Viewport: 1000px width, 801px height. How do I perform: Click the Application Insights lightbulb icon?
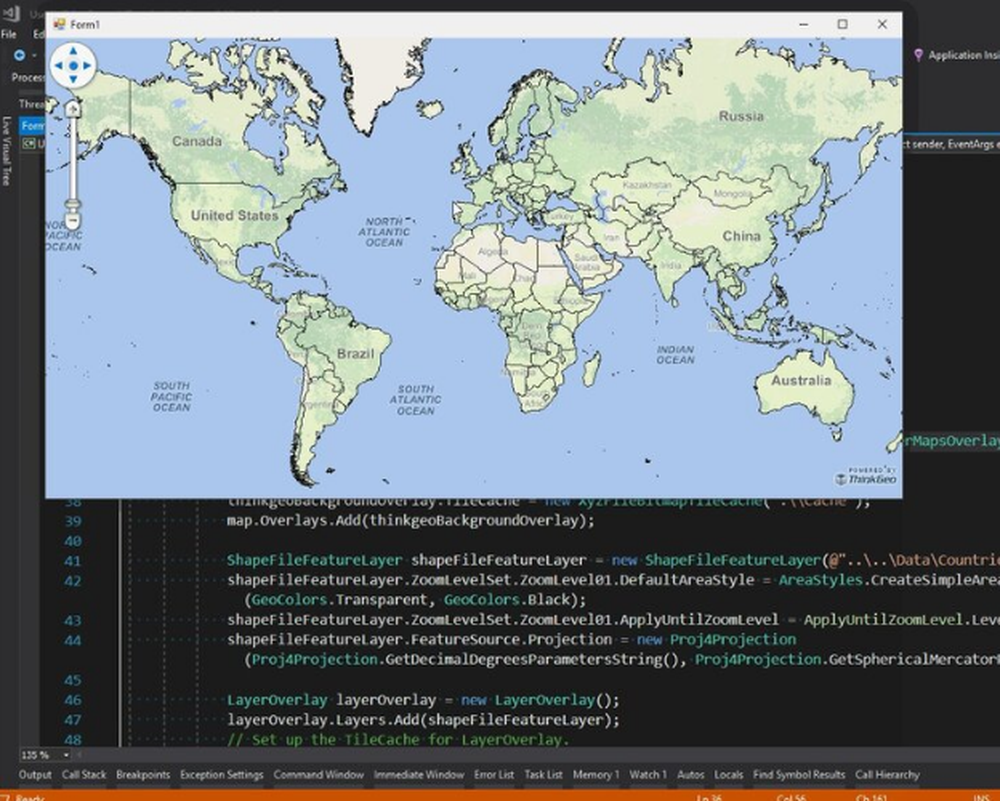(920, 55)
